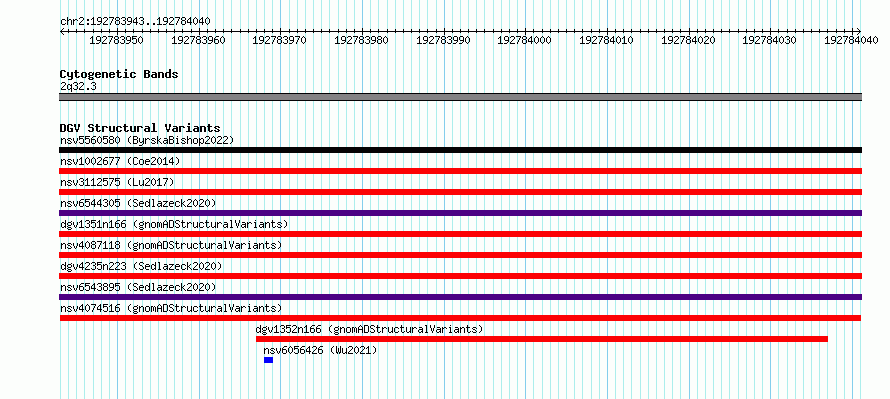Image resolution: width=890 pixels, height=399 pixels.
Task: Click the gray 2q32.3 cytogenetic band bar
Action: point(461,97)
